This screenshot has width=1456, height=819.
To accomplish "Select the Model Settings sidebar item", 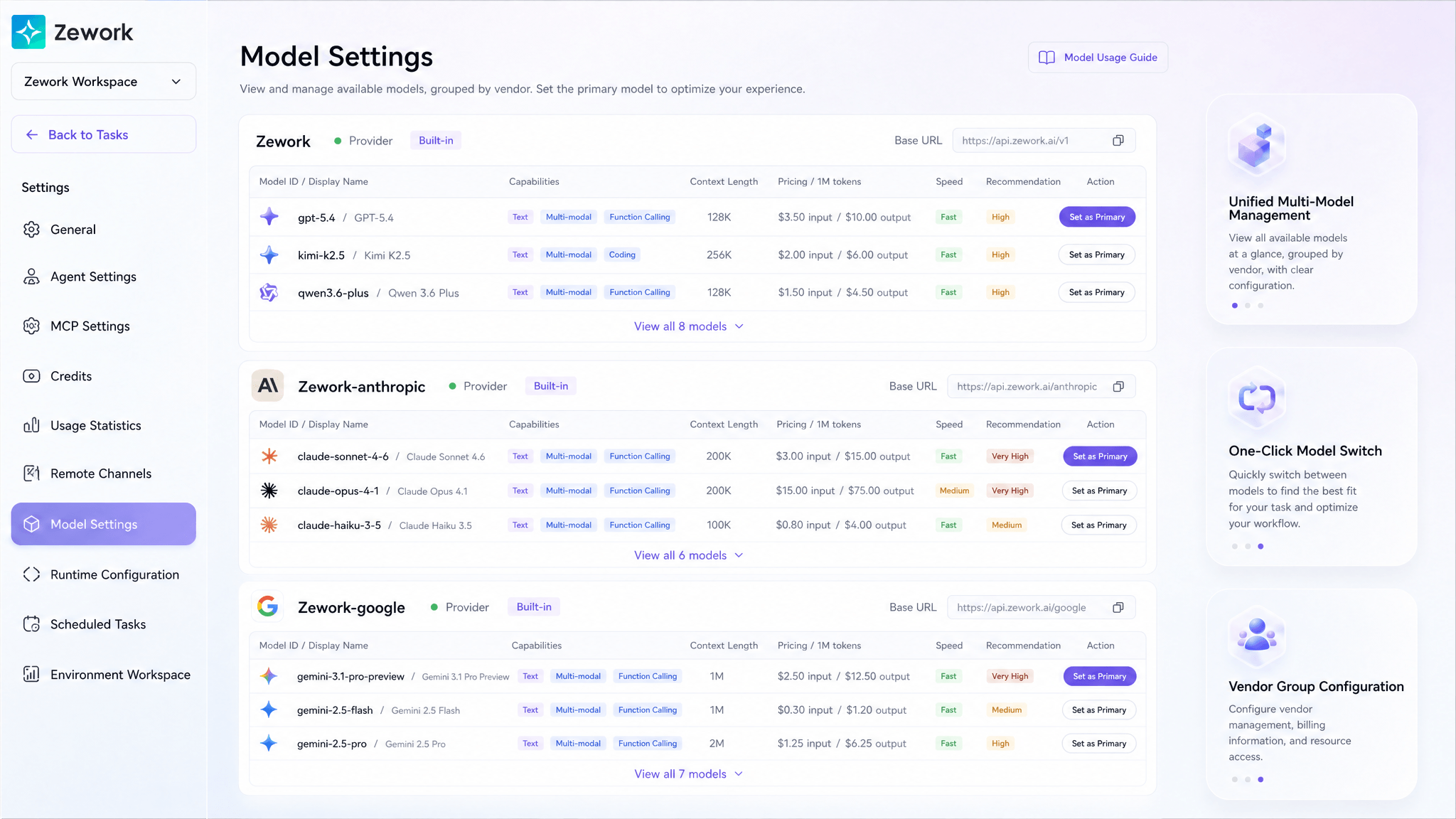I will coord(104,524).
